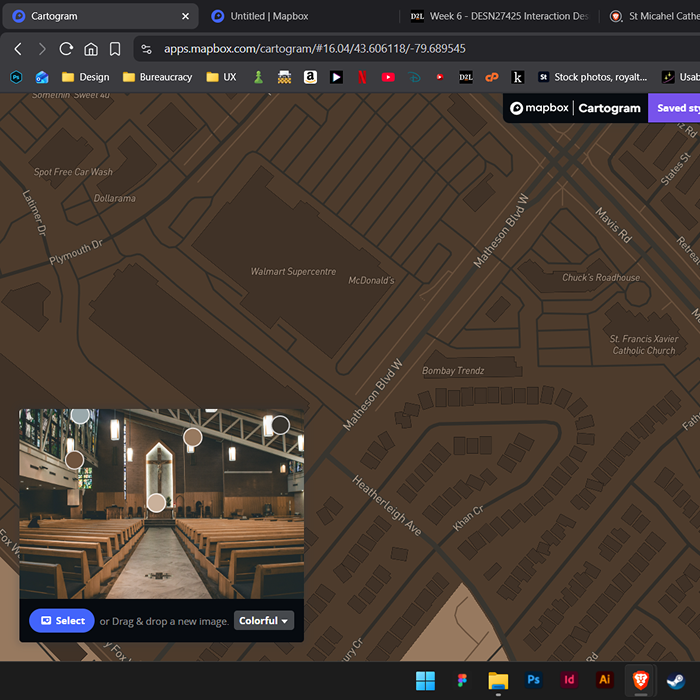Click the Chuck's Roadhouse map label
The width and height of the screenshot is (700, 700).
pyautogui.click(x=601, y=278)
